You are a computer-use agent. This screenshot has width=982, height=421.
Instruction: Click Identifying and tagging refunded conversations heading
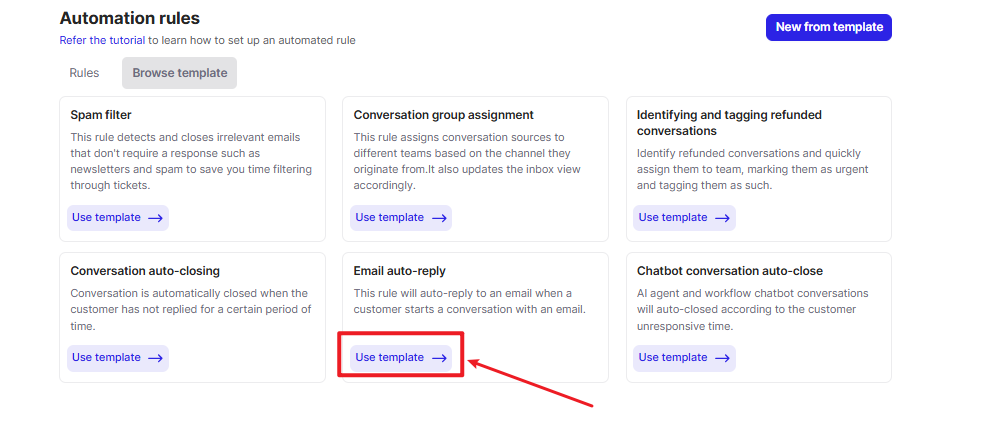point(729,123)
